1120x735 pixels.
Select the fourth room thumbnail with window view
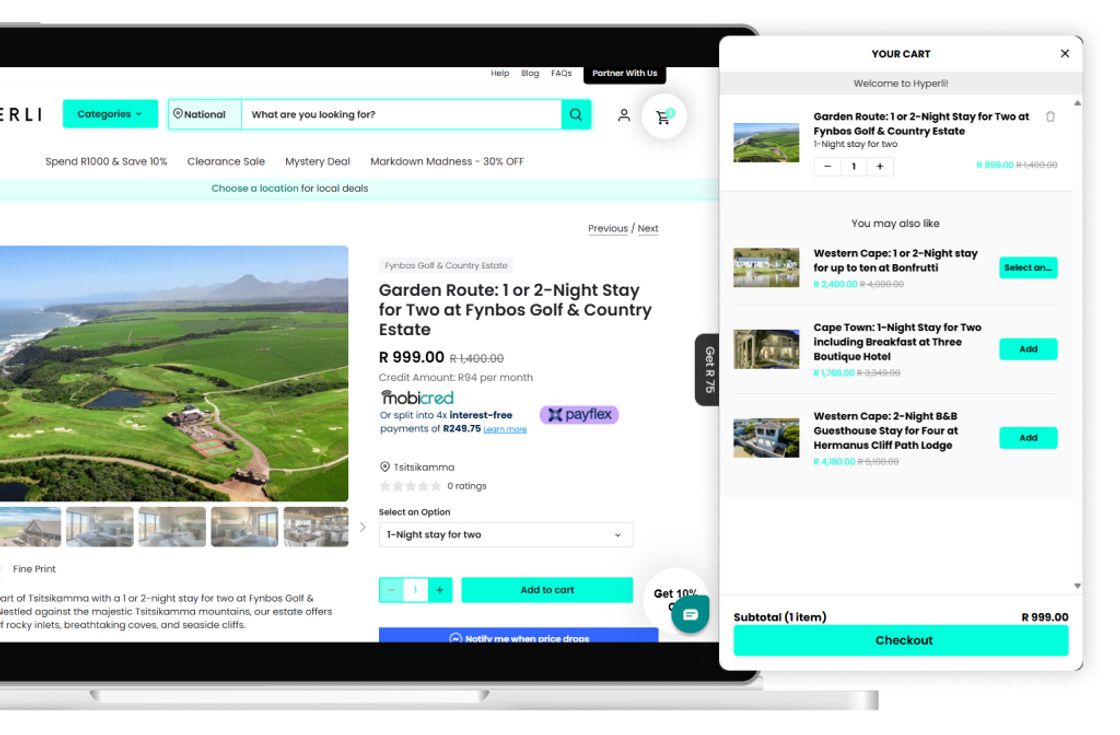click(244, 527)
